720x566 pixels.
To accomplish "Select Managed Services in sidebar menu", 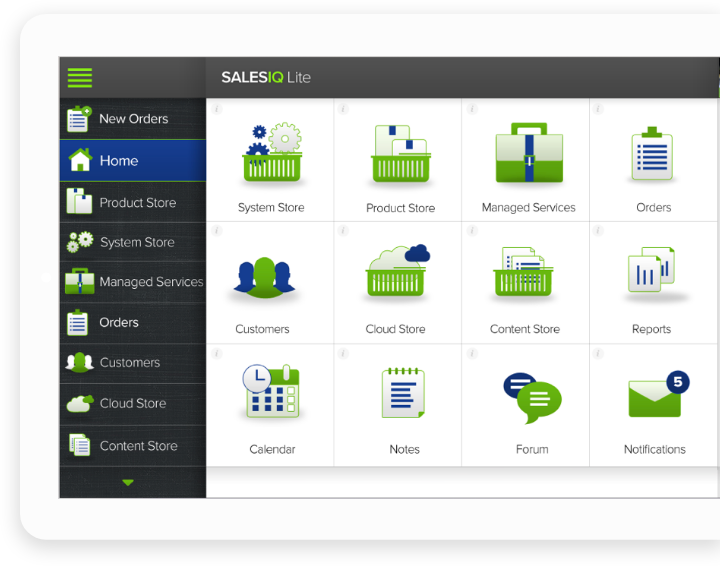I will point(133,281).
